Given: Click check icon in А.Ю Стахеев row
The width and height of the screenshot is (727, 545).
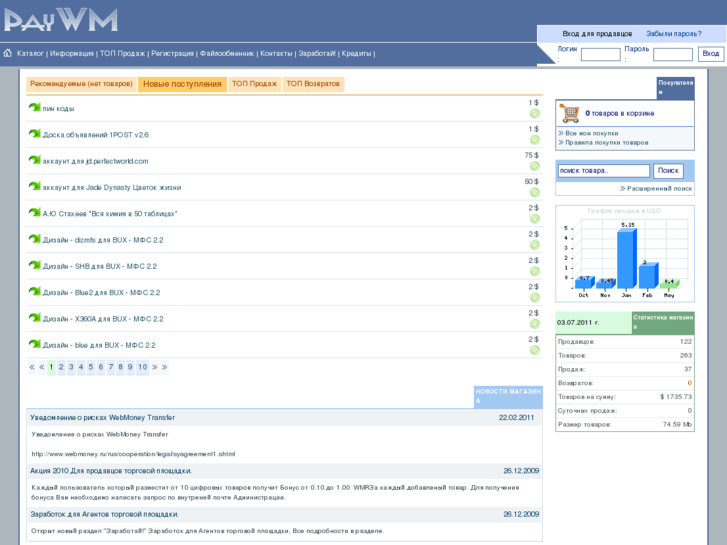Looking at the screenshot, I should point(535,218).
